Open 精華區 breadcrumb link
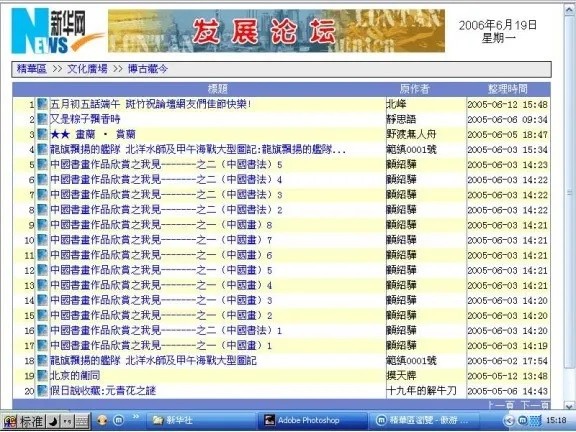The image size is (576, 432). click(32, 69)
